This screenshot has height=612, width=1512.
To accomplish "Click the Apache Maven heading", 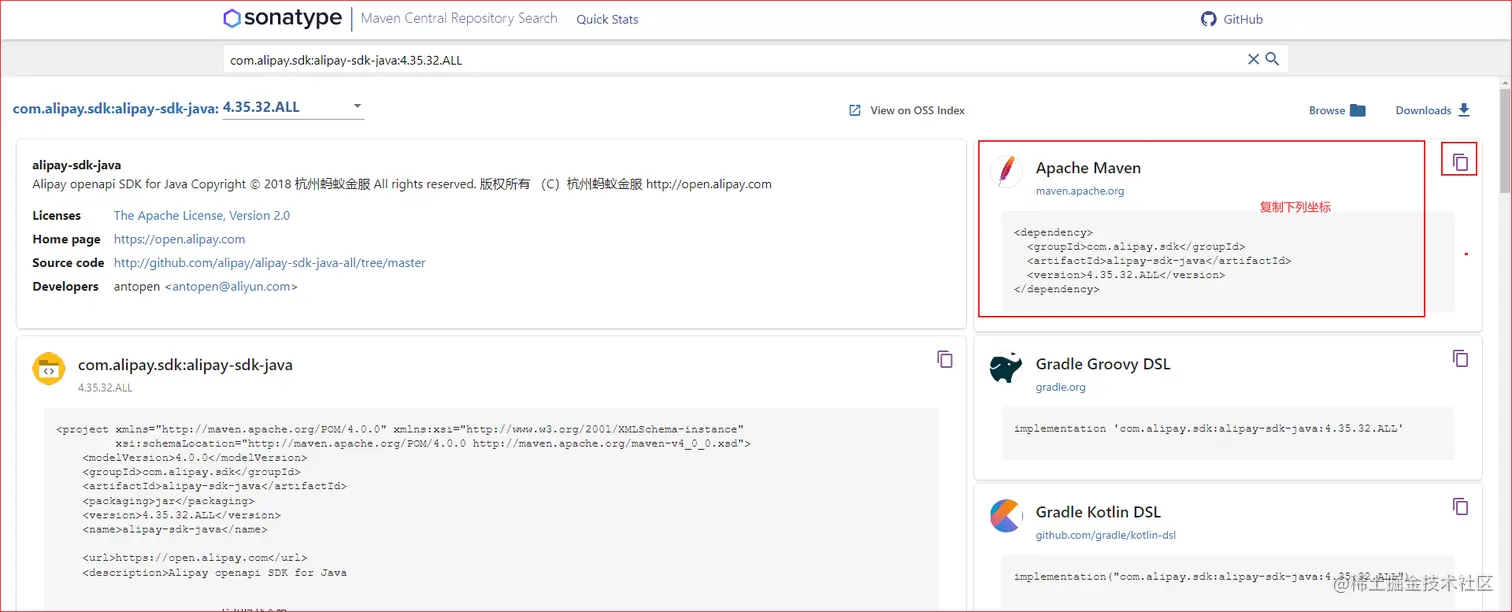I will coord(1088,168).
